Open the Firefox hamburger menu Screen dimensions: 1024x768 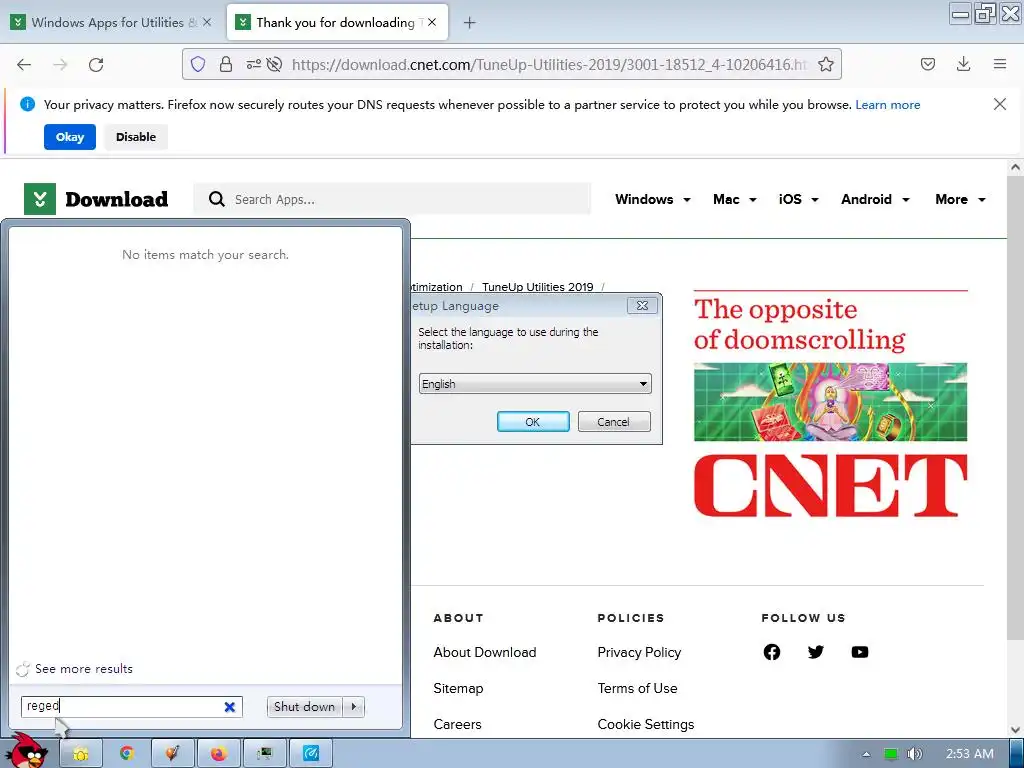pyautogui.click(x=1000, y=64)
